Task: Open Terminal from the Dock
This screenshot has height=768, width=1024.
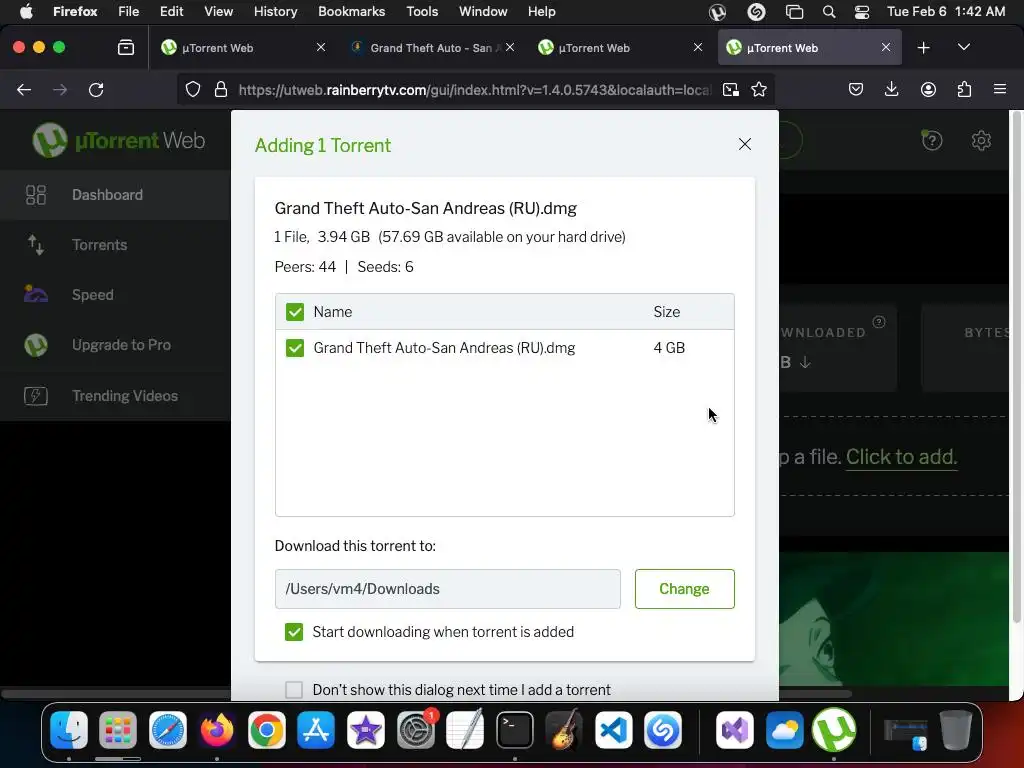Action: [x=515, y=730]
